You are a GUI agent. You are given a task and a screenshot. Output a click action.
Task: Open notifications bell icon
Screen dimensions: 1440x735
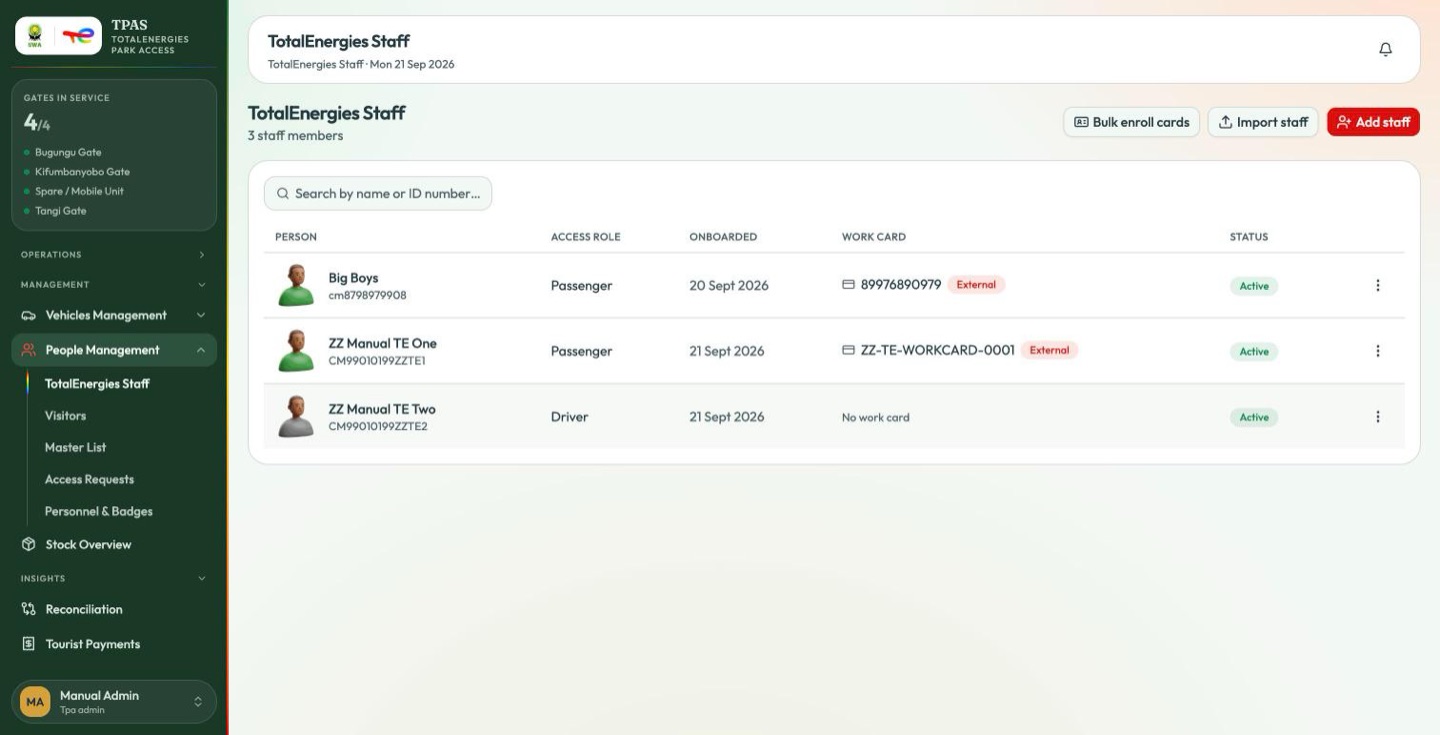click(1385, 49)
